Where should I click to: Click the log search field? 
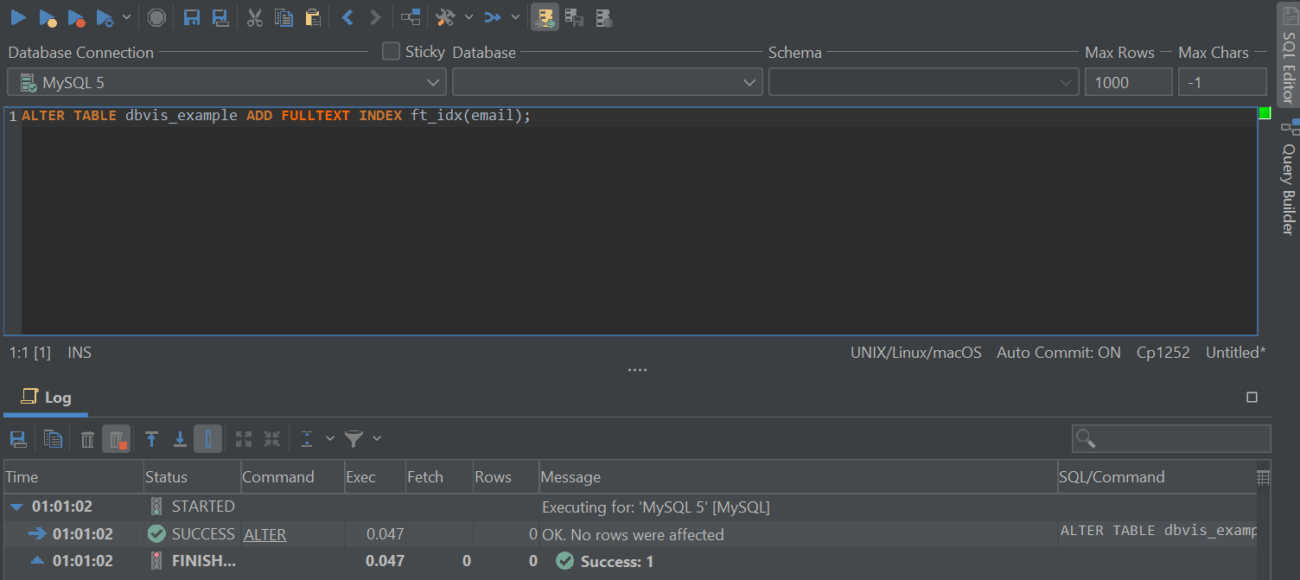pos(1170,438)
